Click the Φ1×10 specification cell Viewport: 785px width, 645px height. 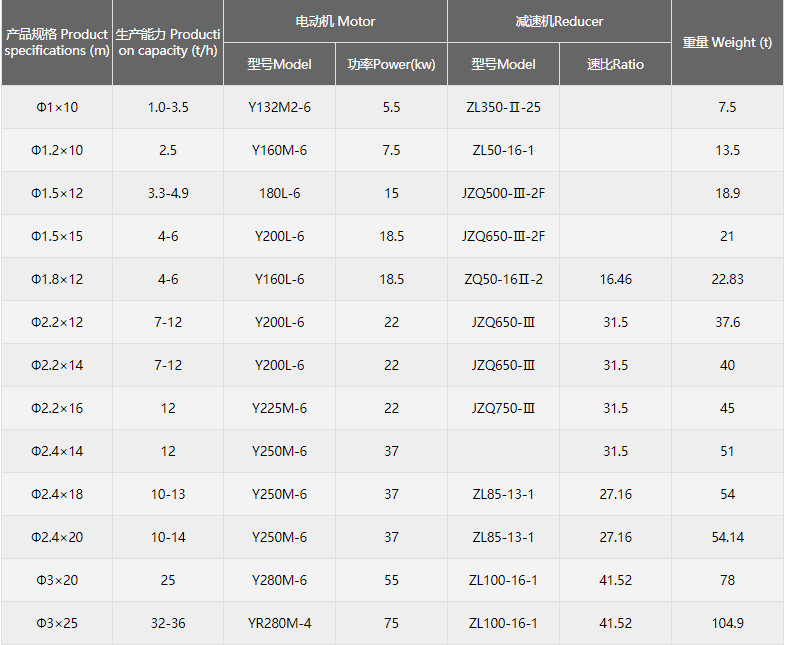pyautogui.click(x=57, y=107)
